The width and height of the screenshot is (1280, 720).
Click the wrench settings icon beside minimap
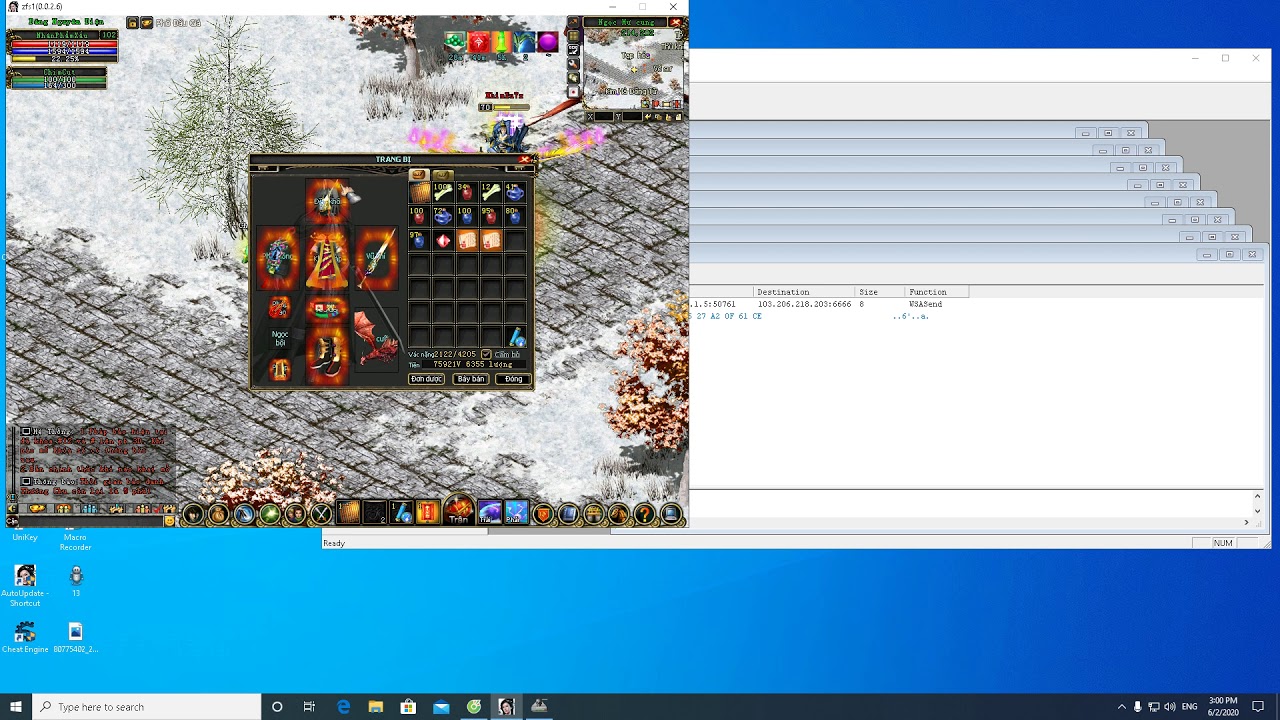(573, 63)
